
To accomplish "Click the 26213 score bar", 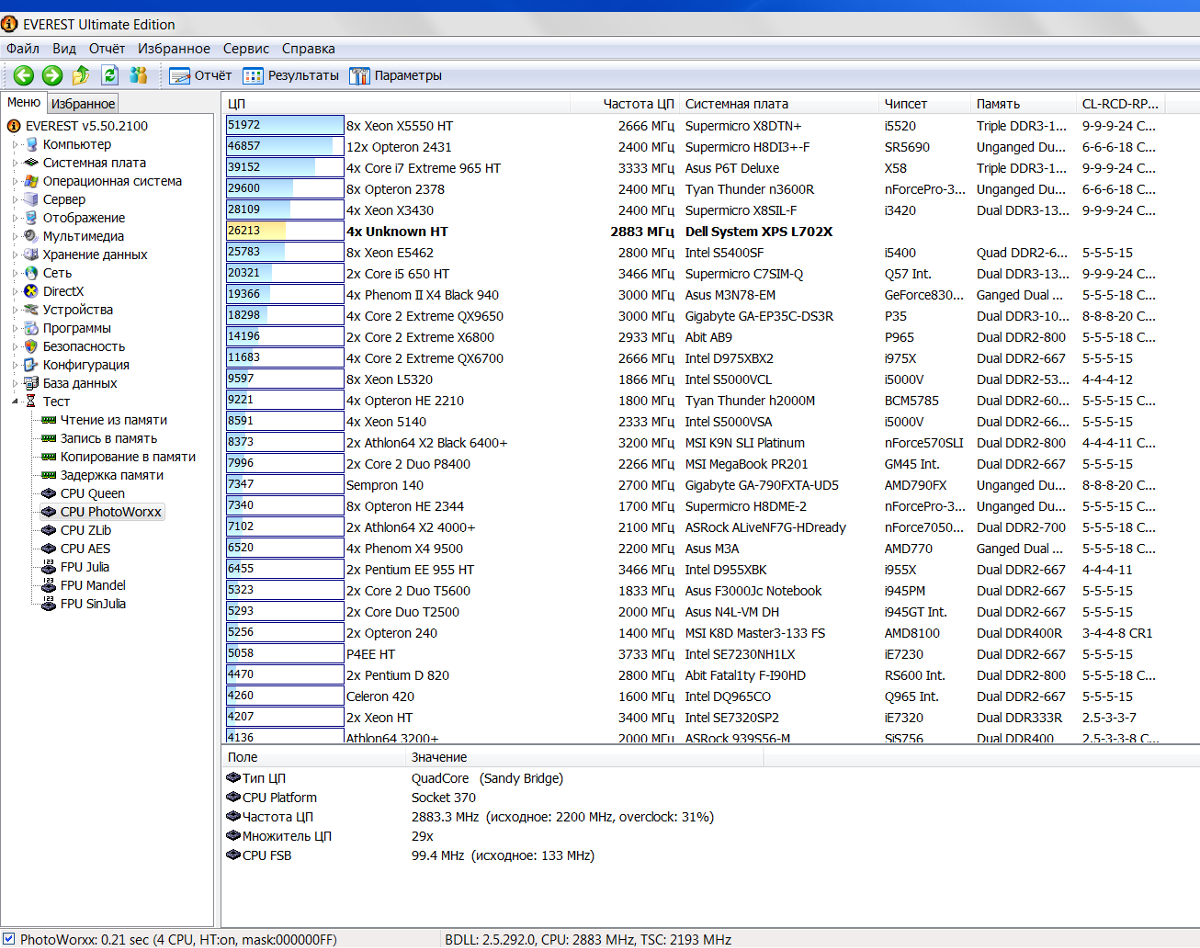I will tap(285, 231).
